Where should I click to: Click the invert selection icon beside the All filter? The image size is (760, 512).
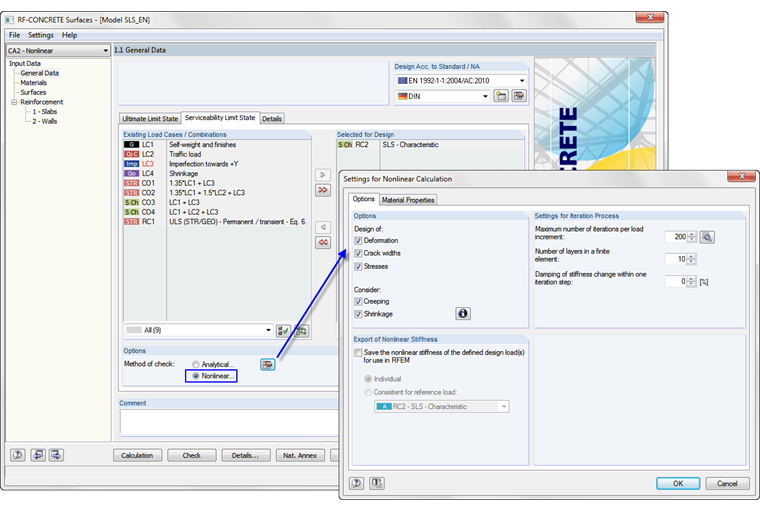[301, 331]
